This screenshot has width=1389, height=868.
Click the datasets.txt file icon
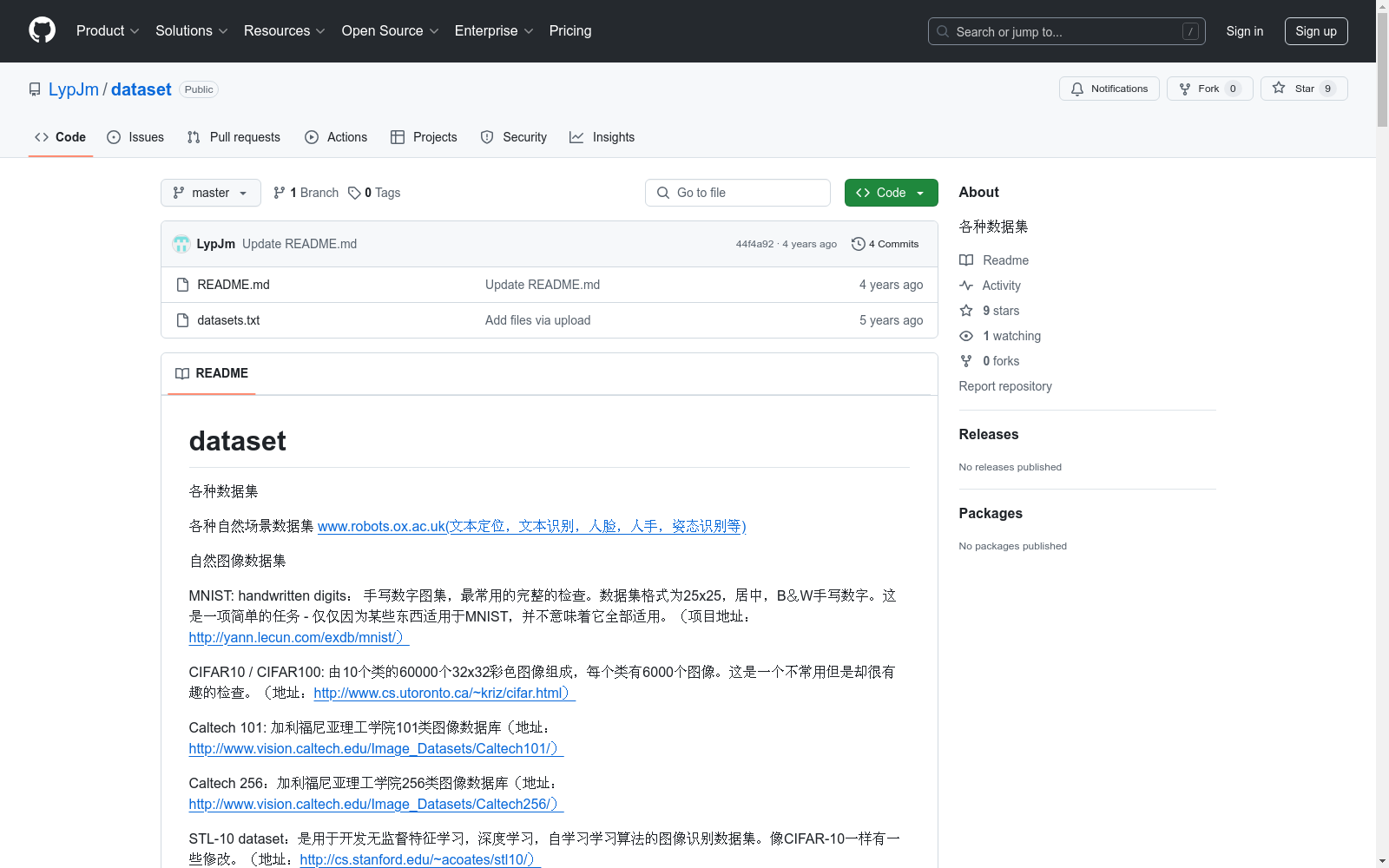(182, 320)
